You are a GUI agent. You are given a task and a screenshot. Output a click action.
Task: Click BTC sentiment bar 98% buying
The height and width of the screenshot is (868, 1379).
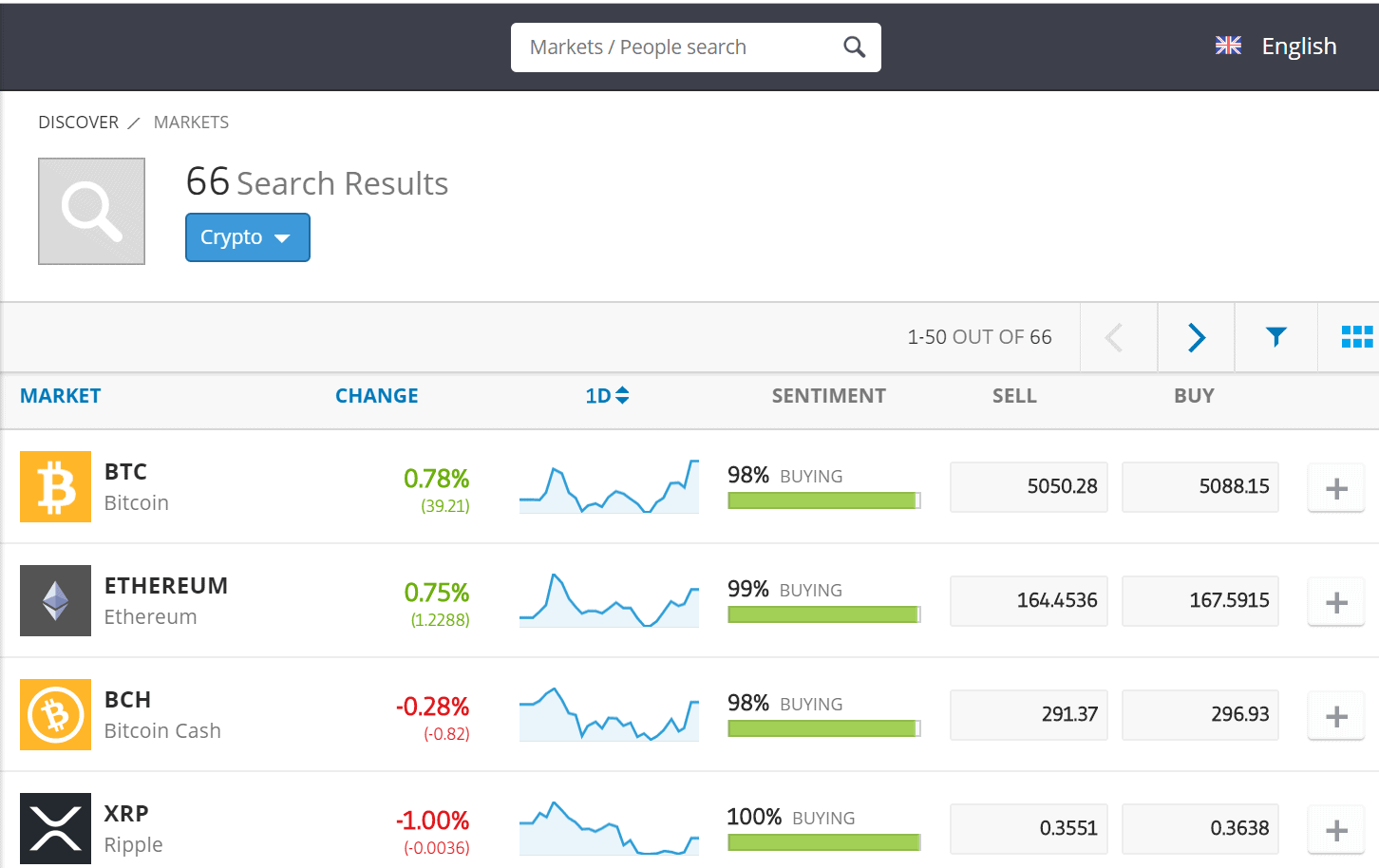pyautogui.click(x=824, y=500)
